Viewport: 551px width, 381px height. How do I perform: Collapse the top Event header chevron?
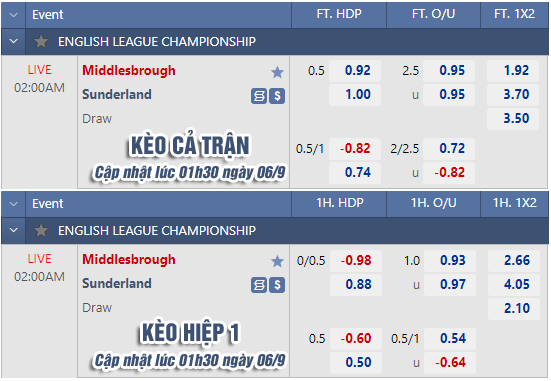coord(14,15)
